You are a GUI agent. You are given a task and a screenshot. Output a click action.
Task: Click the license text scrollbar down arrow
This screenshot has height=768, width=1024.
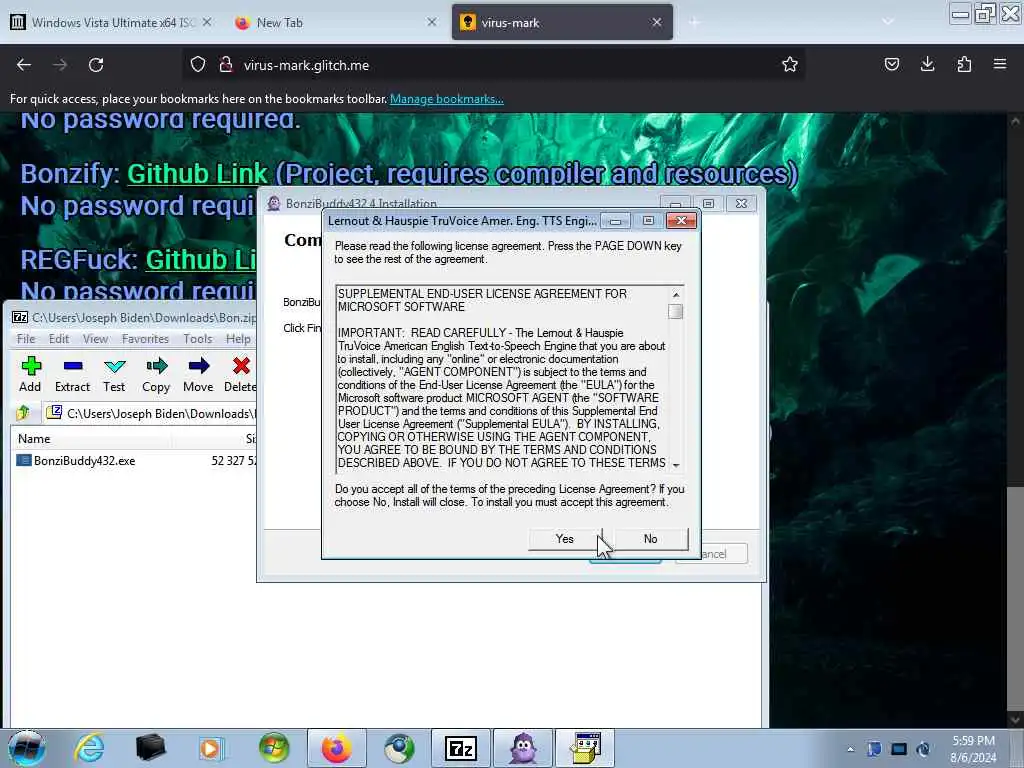676,465
